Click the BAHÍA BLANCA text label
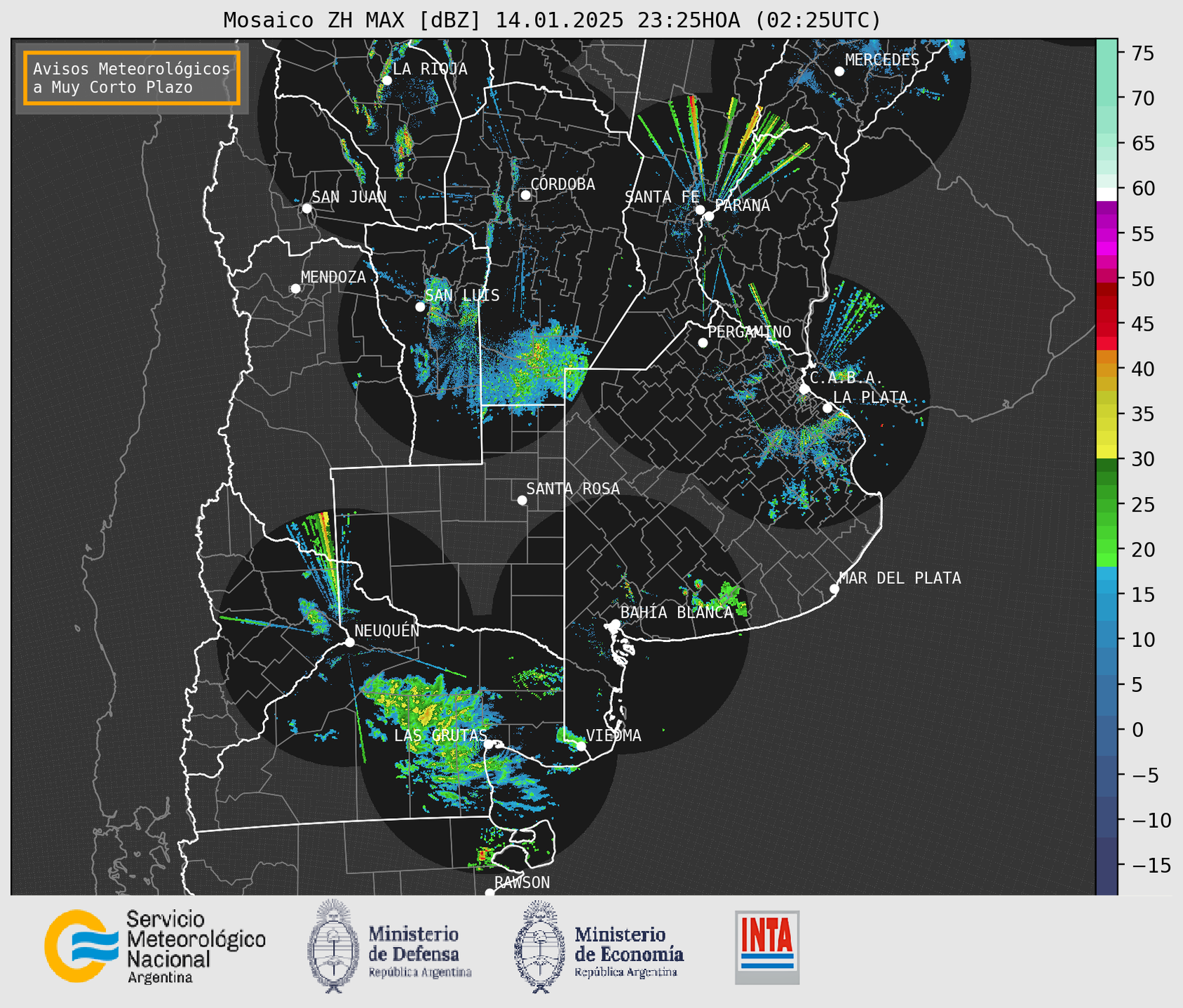This screenshot has width=1183, height=1008. 677,613
